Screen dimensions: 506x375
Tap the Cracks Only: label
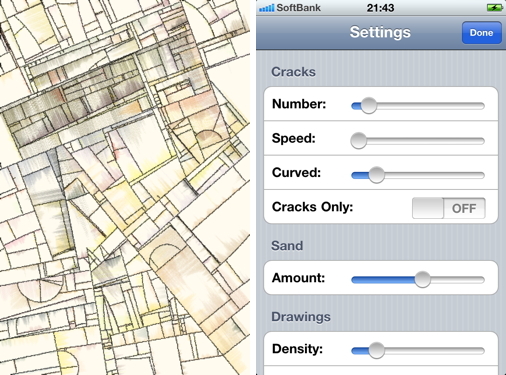pos(312,207)
